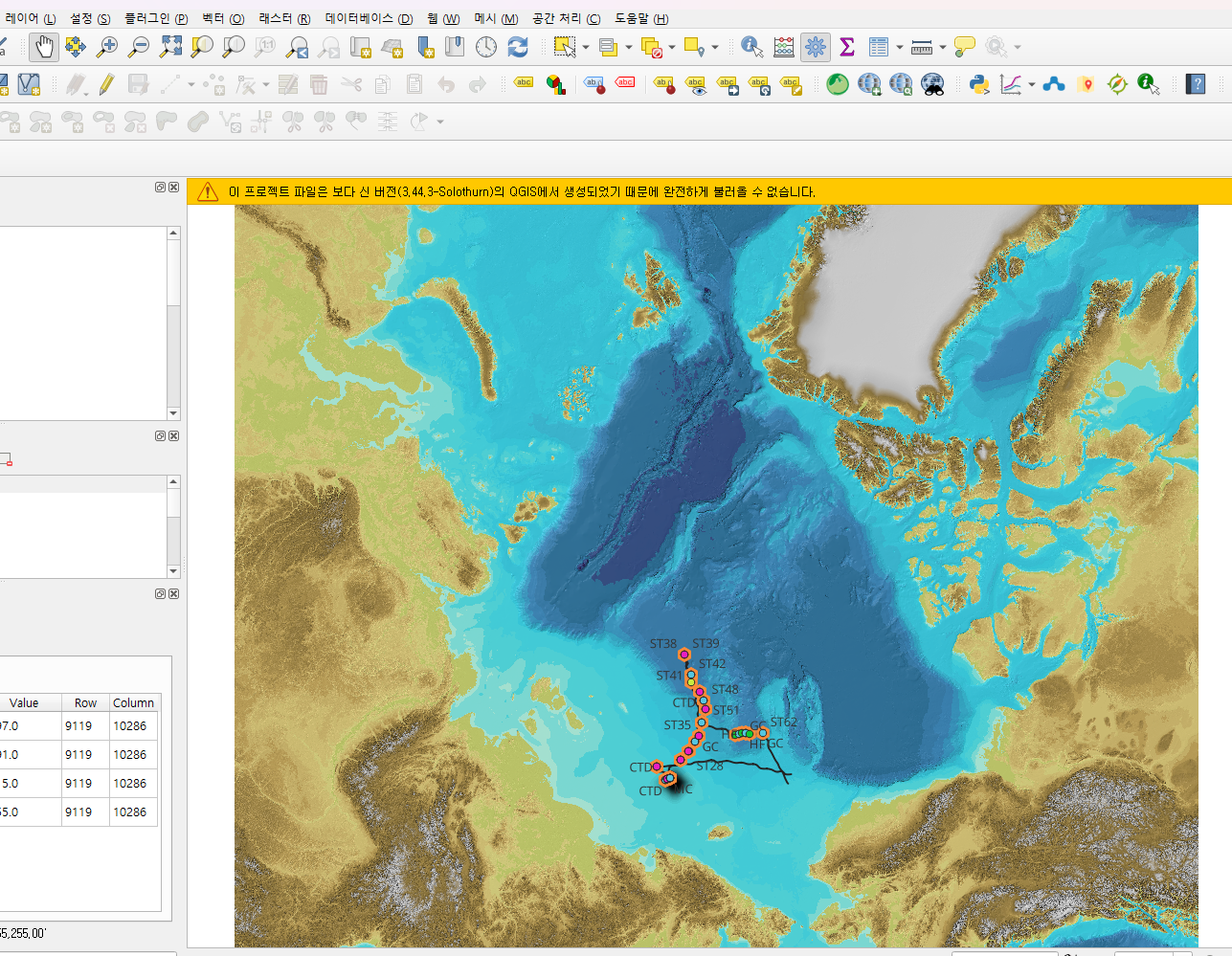Activate the Identify Features tool
Image resolution: width=1232 pixels, height=956 pixels.
pos(751,46)
